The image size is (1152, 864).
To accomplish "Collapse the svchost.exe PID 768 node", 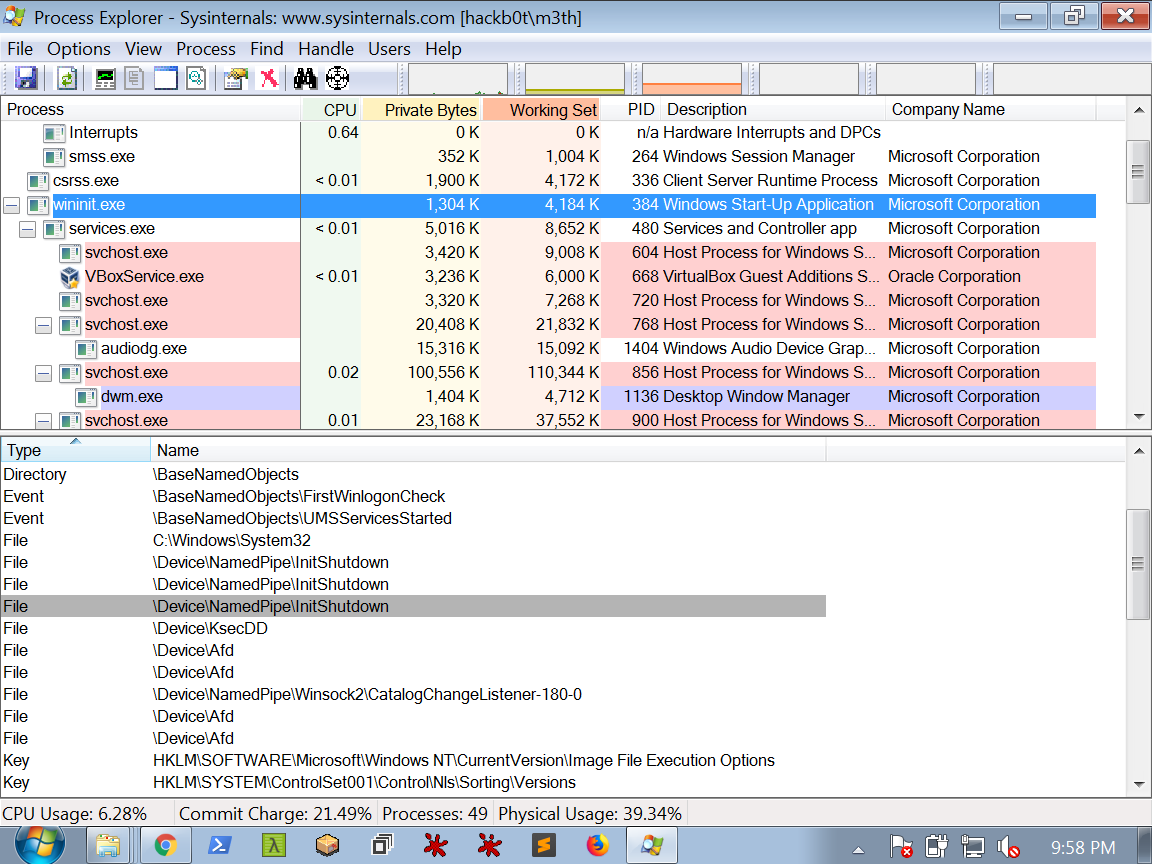I will click(x=44, y=325).
